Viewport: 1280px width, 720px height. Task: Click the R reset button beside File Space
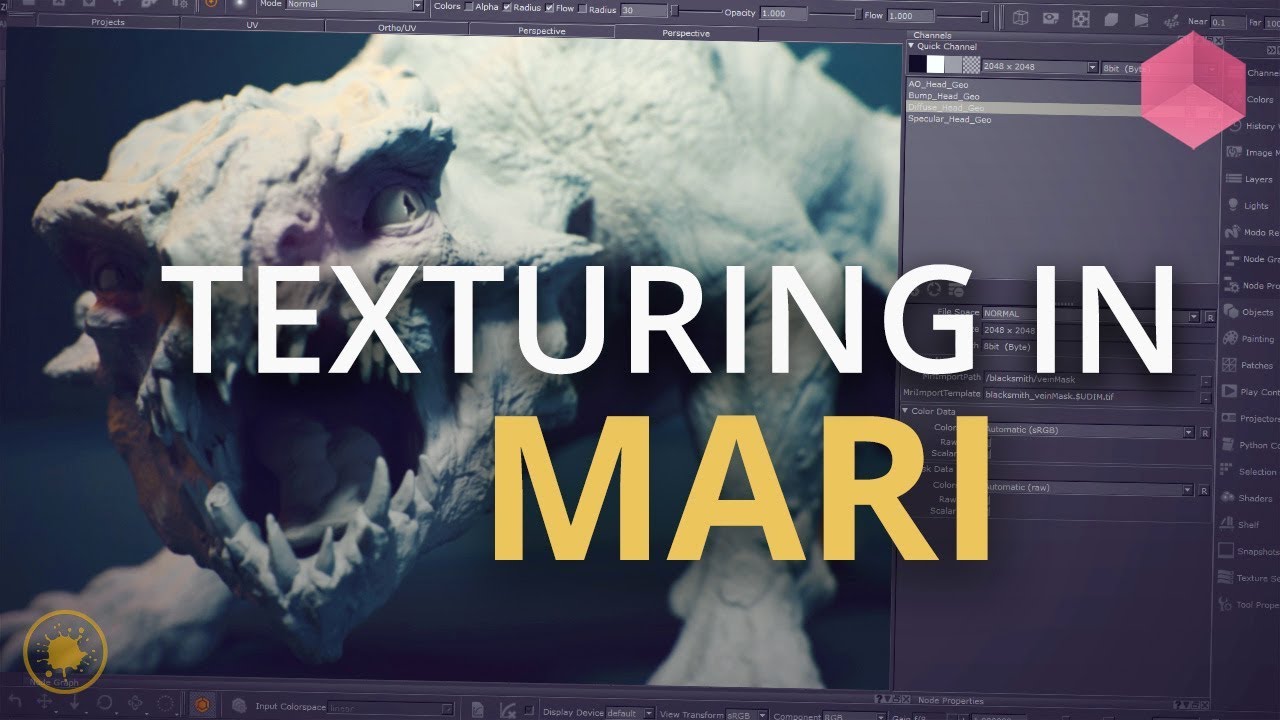[x=1209, y=317]
